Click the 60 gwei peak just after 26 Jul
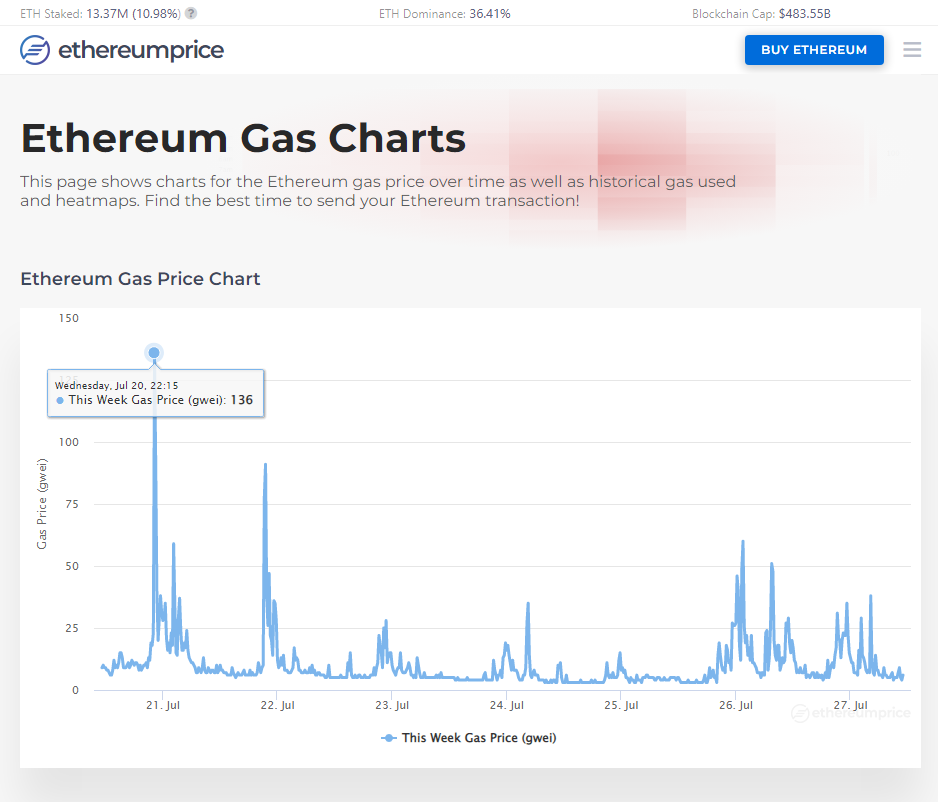This screenshot has width=938, height=802. pos(743,543)
